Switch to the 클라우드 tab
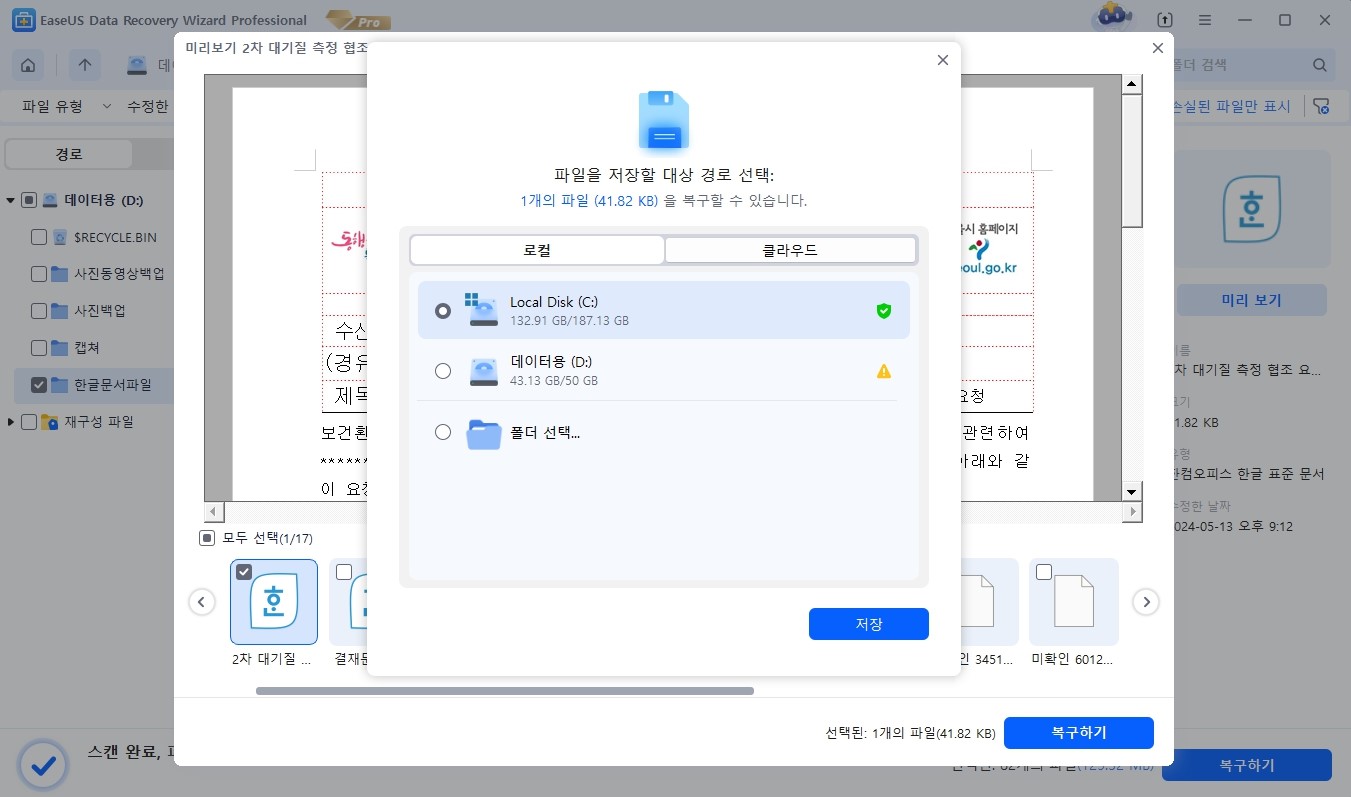 [789, 249]
